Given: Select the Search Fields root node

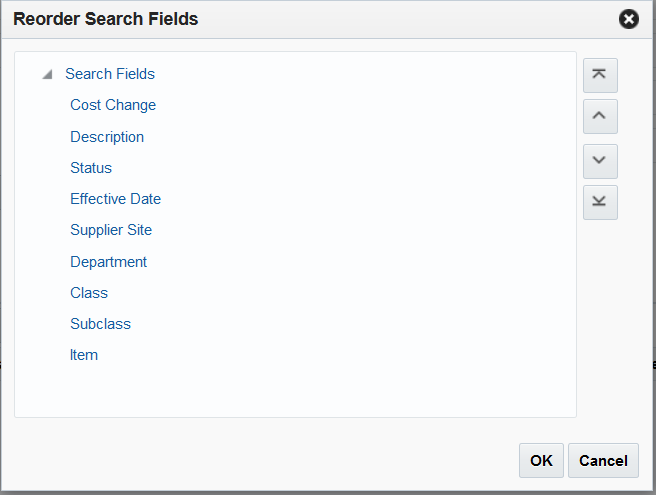Looking at the screenshot, I should point(110,74).
